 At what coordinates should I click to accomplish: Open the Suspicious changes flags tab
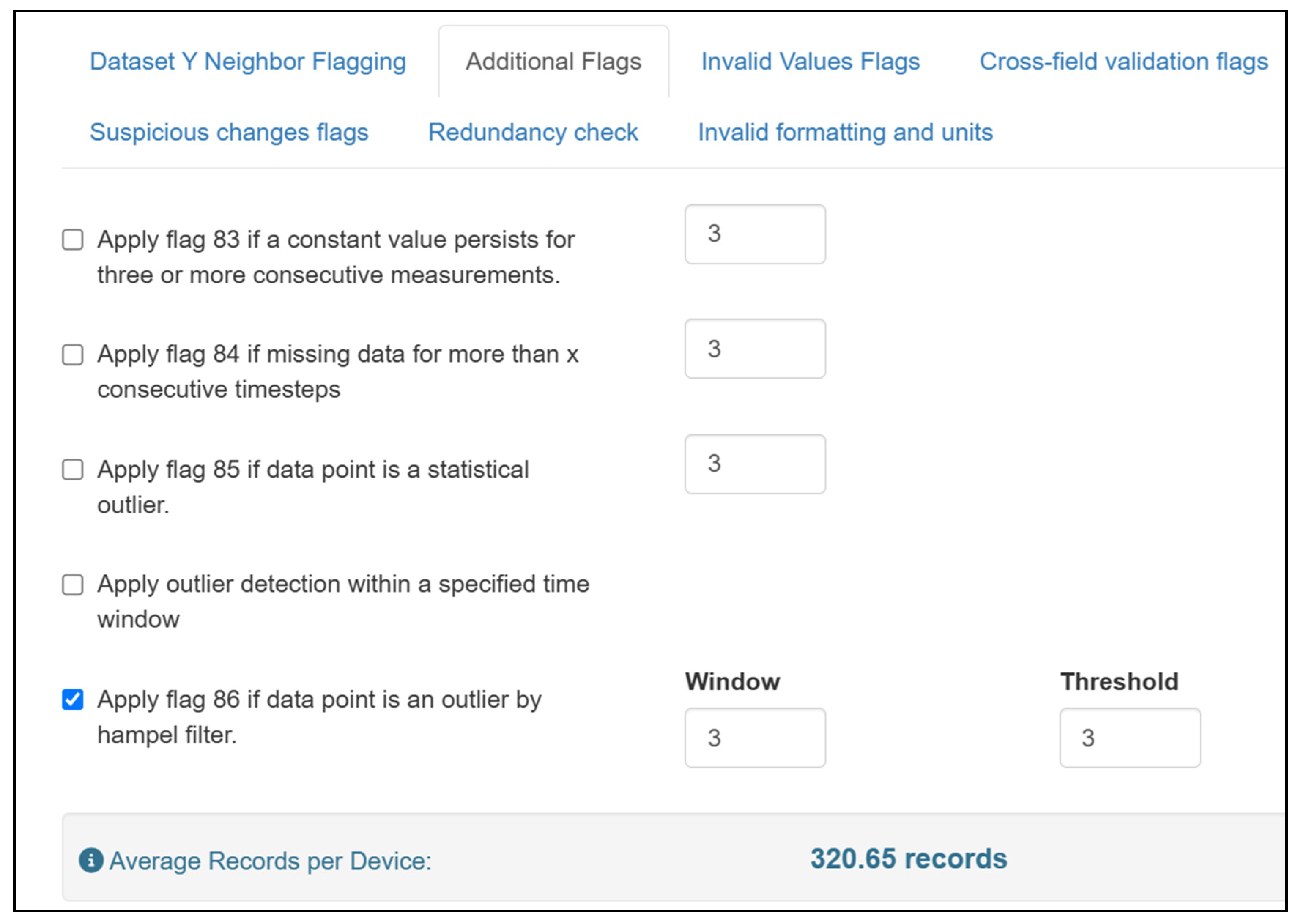click(x=229, y=132)
